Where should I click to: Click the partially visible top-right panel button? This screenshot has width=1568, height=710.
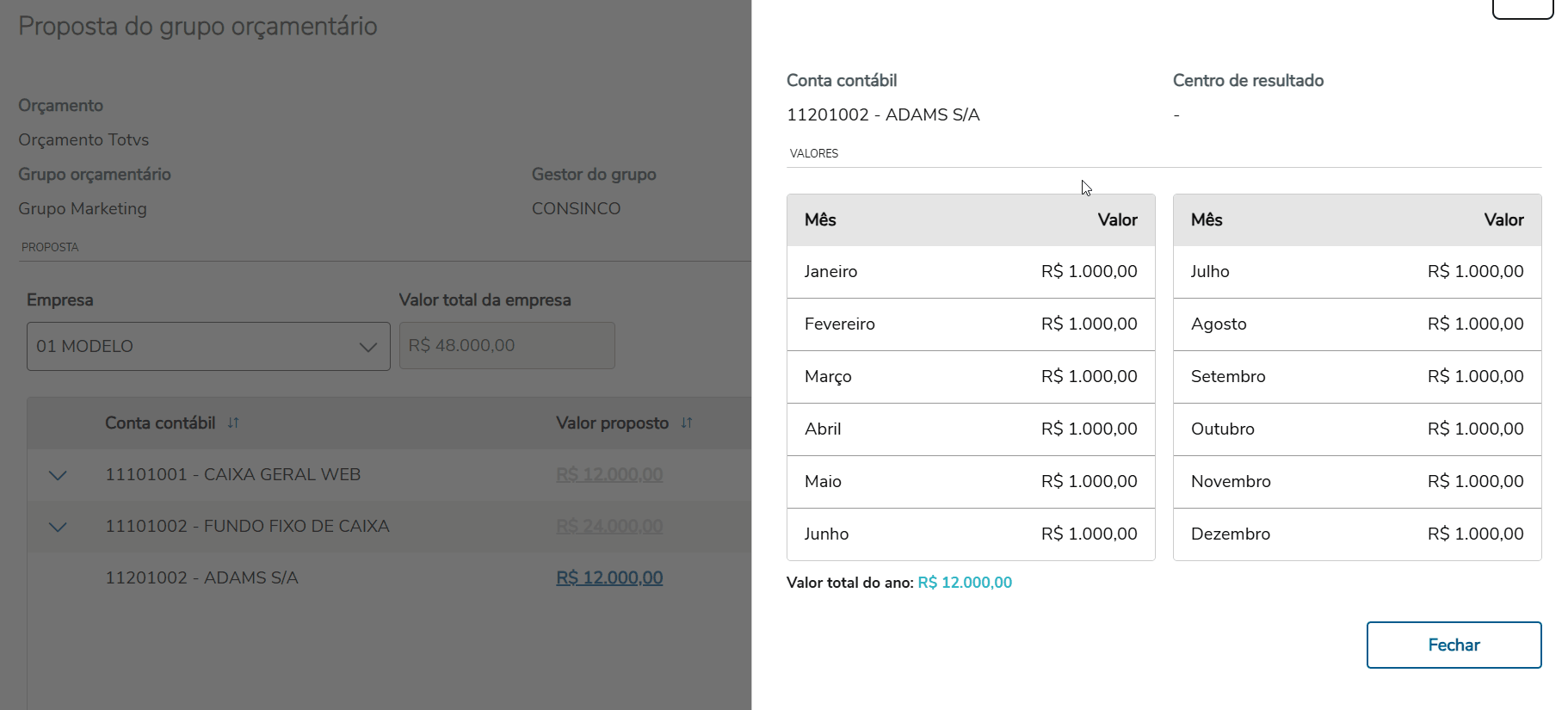[x=1522, y=9]
